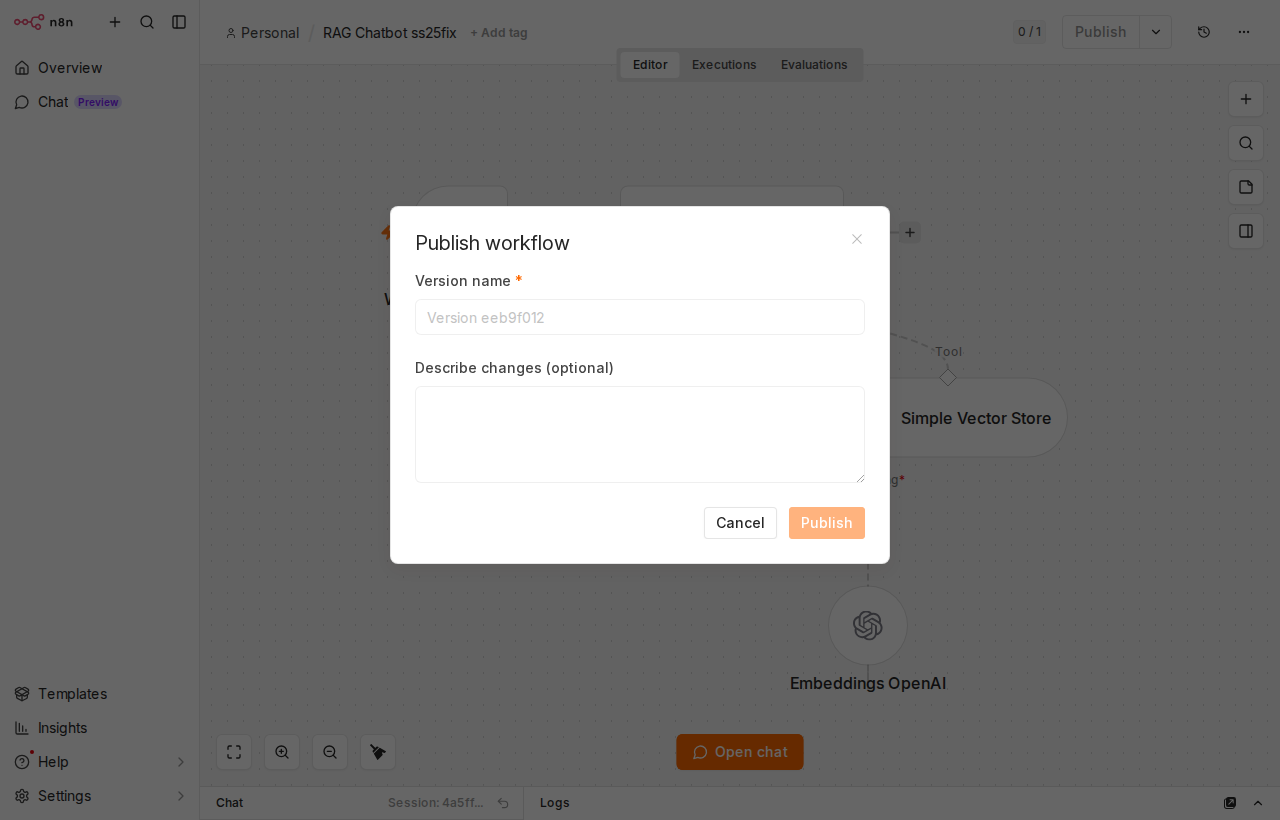Click the add sticky note icon
Viewport: 1280px width, 820px height.
[x=1246, y=187]
